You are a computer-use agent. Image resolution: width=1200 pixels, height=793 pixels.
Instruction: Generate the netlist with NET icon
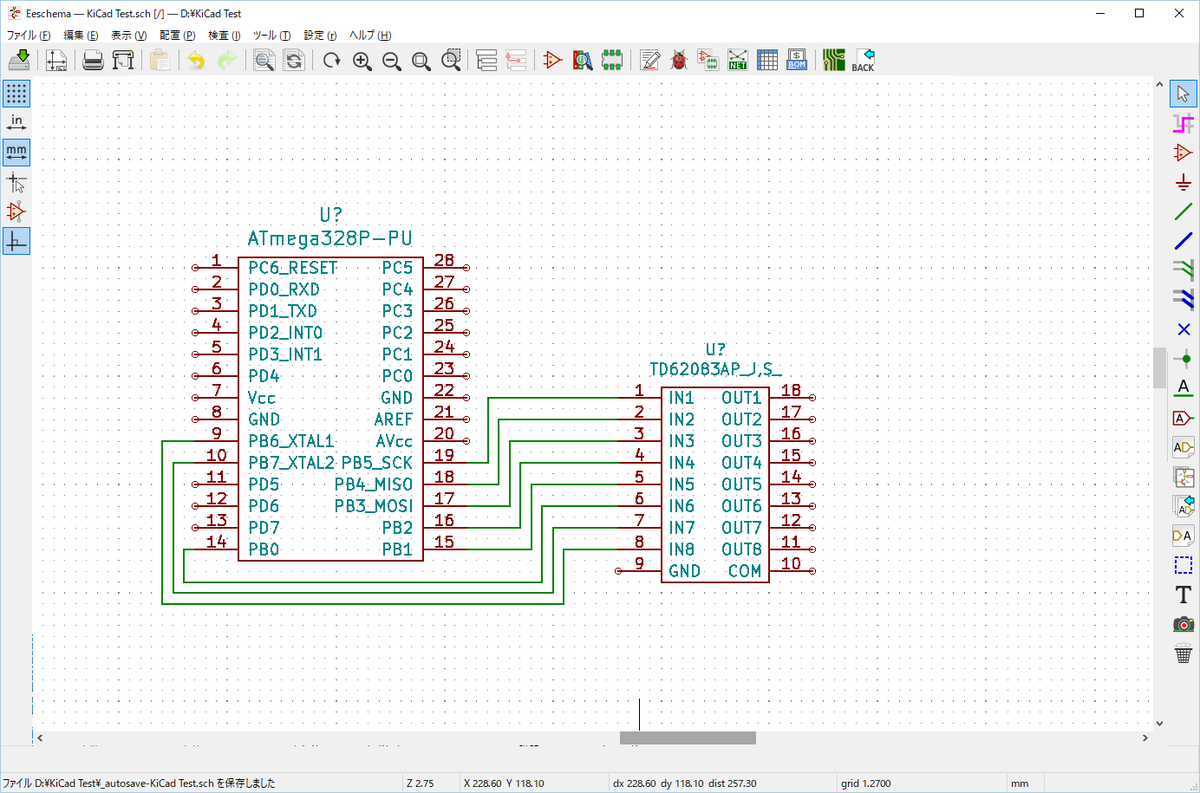pyautogui.click(x=738, y=60)
